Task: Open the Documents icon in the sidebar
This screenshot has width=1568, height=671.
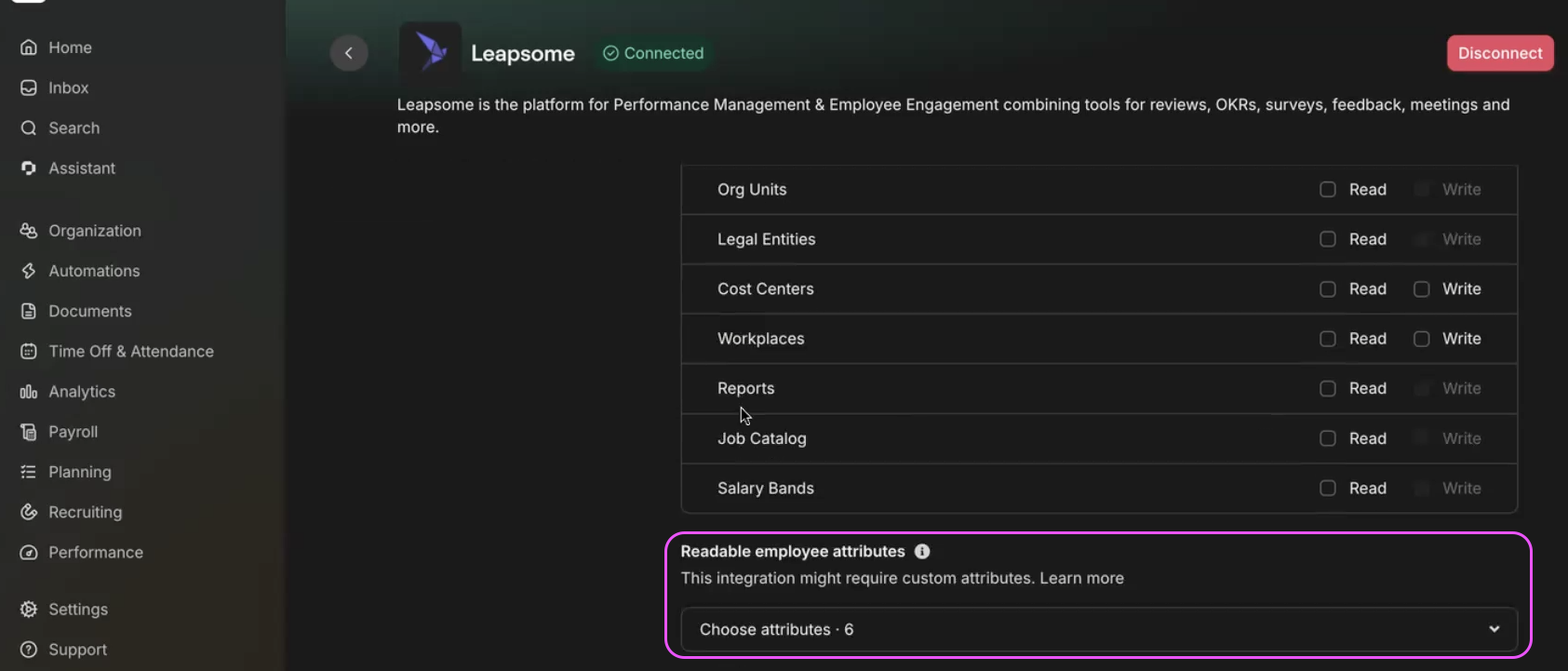Action: (x=29, y=311)
